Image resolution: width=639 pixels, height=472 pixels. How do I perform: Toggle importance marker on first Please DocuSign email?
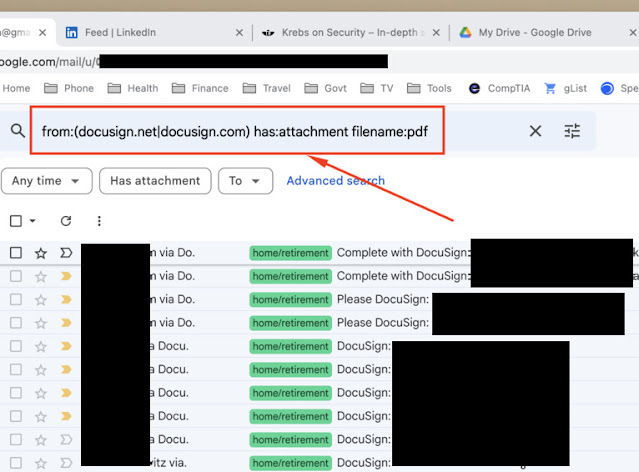66,300
